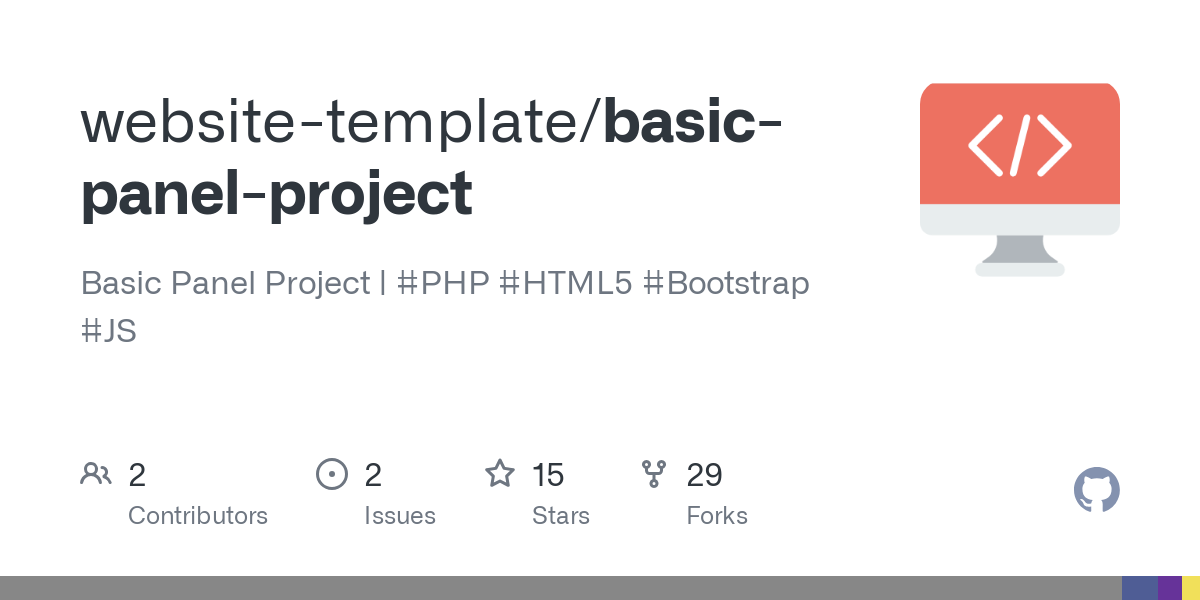The height and width of the screenshot is (600, 1200).
Task: Open the Contributors label link
Action: pyautogui.click(x=198, y=516)
